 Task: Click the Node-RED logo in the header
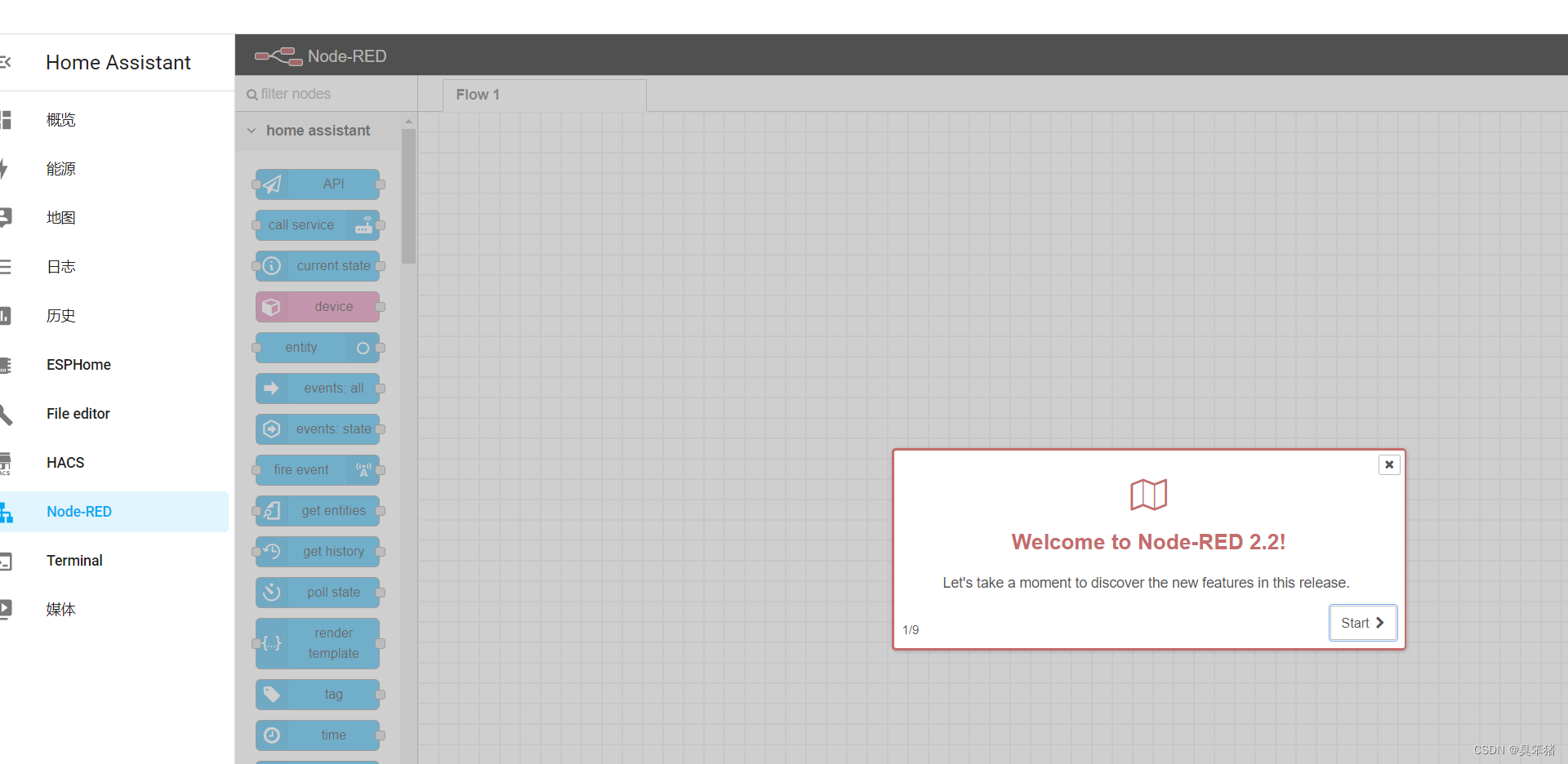(278, 56)
